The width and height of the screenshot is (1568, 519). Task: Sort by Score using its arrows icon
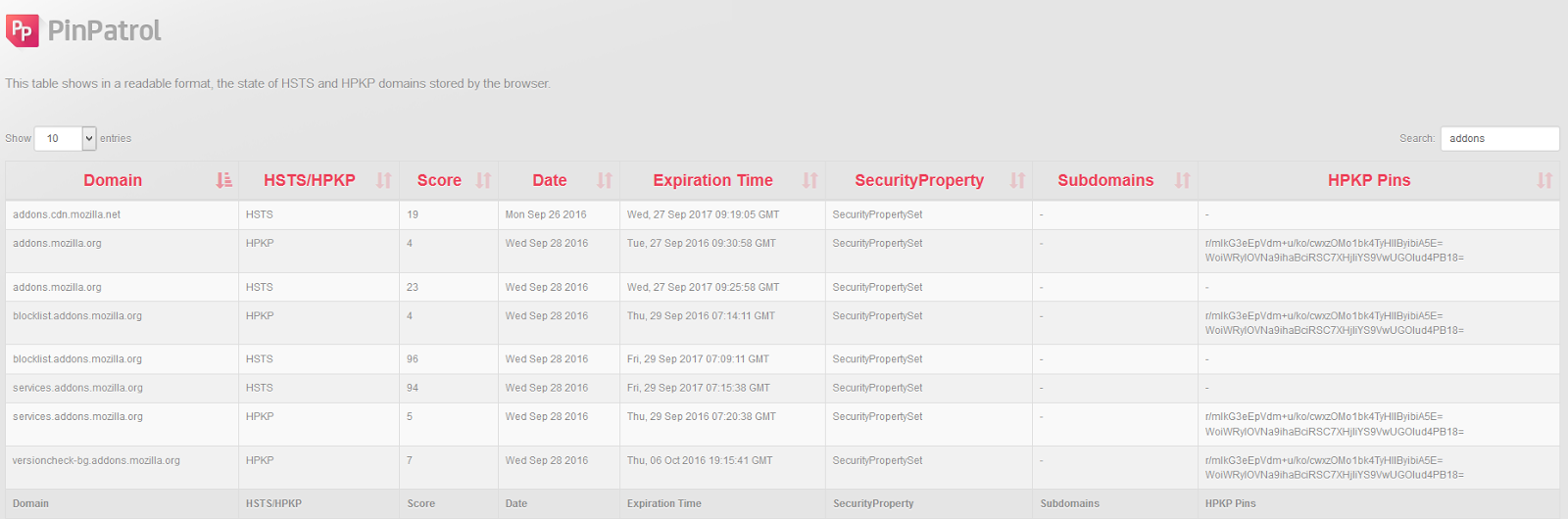coord(483,180)
